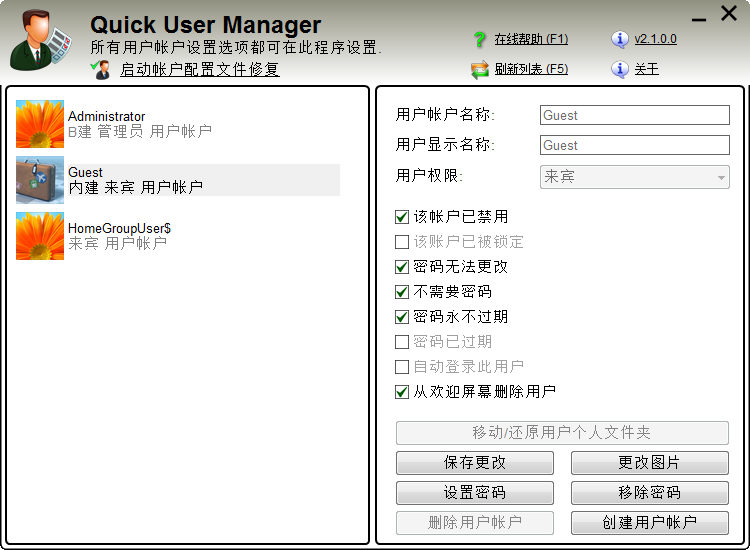Click the blue info icon beside v2.1.0.0
Image resolution: width=750 pixels, height=550 pixels.
620,40
